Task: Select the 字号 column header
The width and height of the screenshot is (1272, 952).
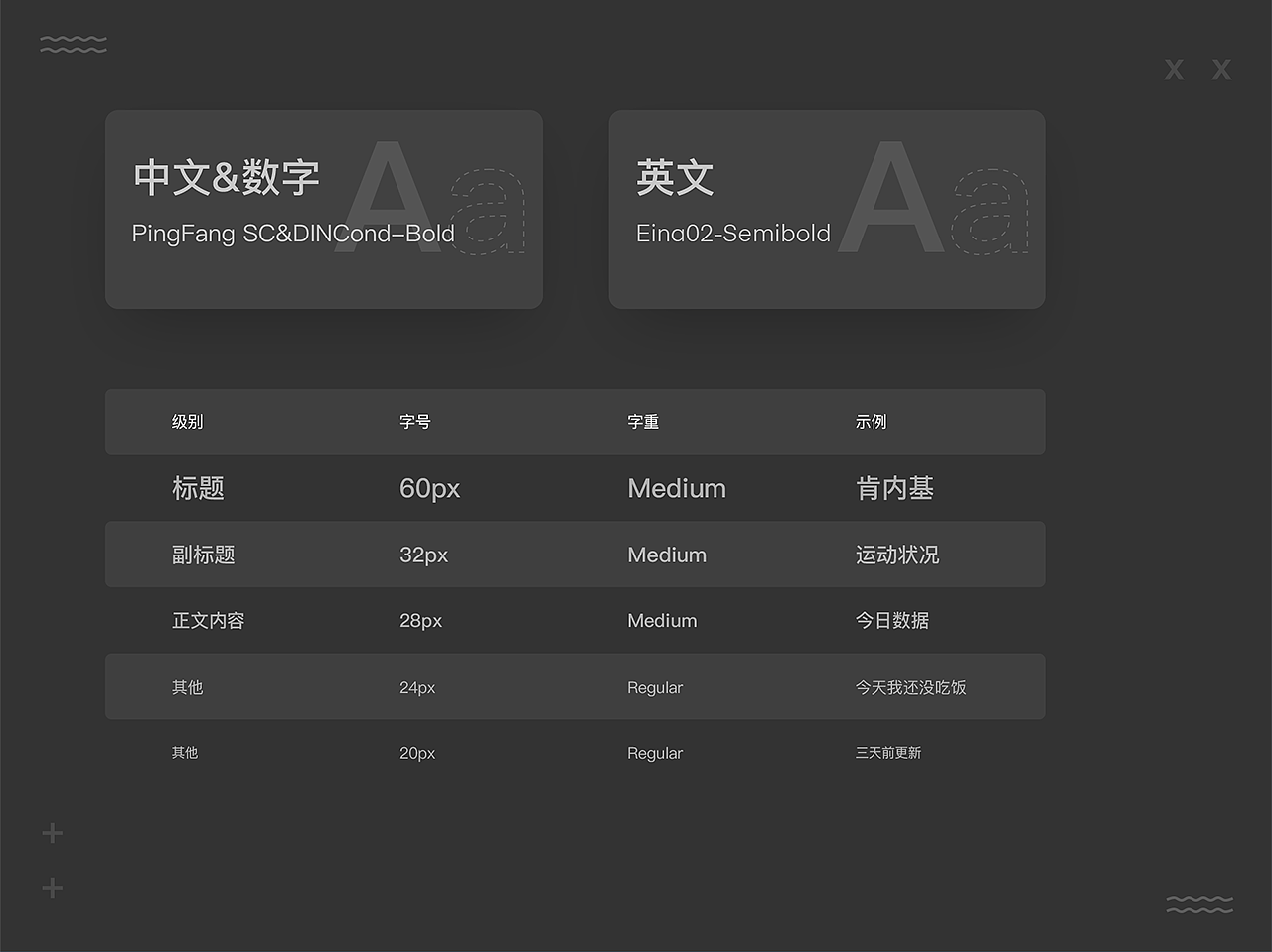Action: click(x=415, y=422)
